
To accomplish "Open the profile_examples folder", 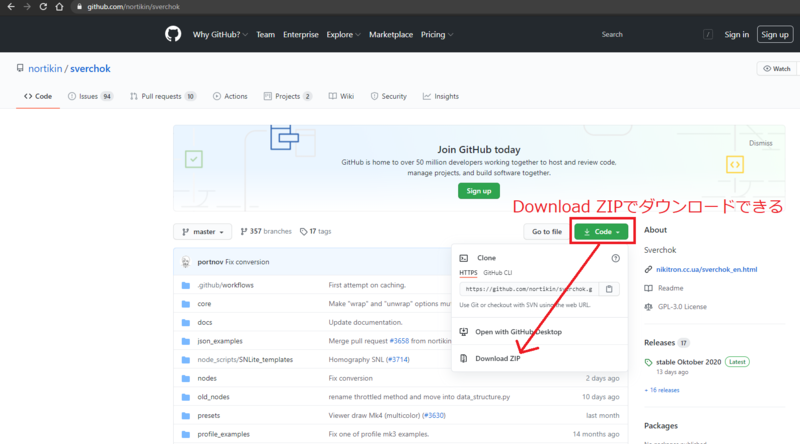I will coord(223,434).
